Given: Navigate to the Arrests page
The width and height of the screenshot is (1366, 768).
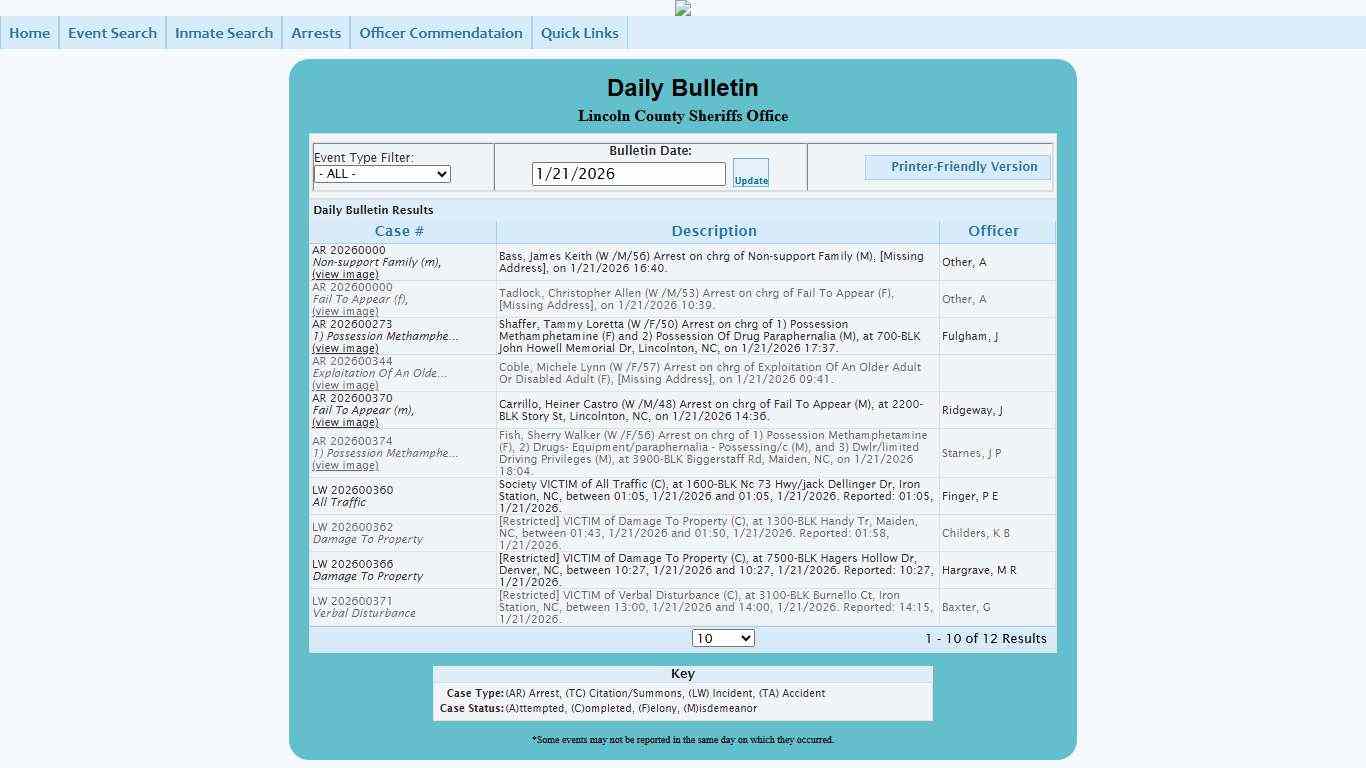Looking at the screenshot, I should [316, 33].
